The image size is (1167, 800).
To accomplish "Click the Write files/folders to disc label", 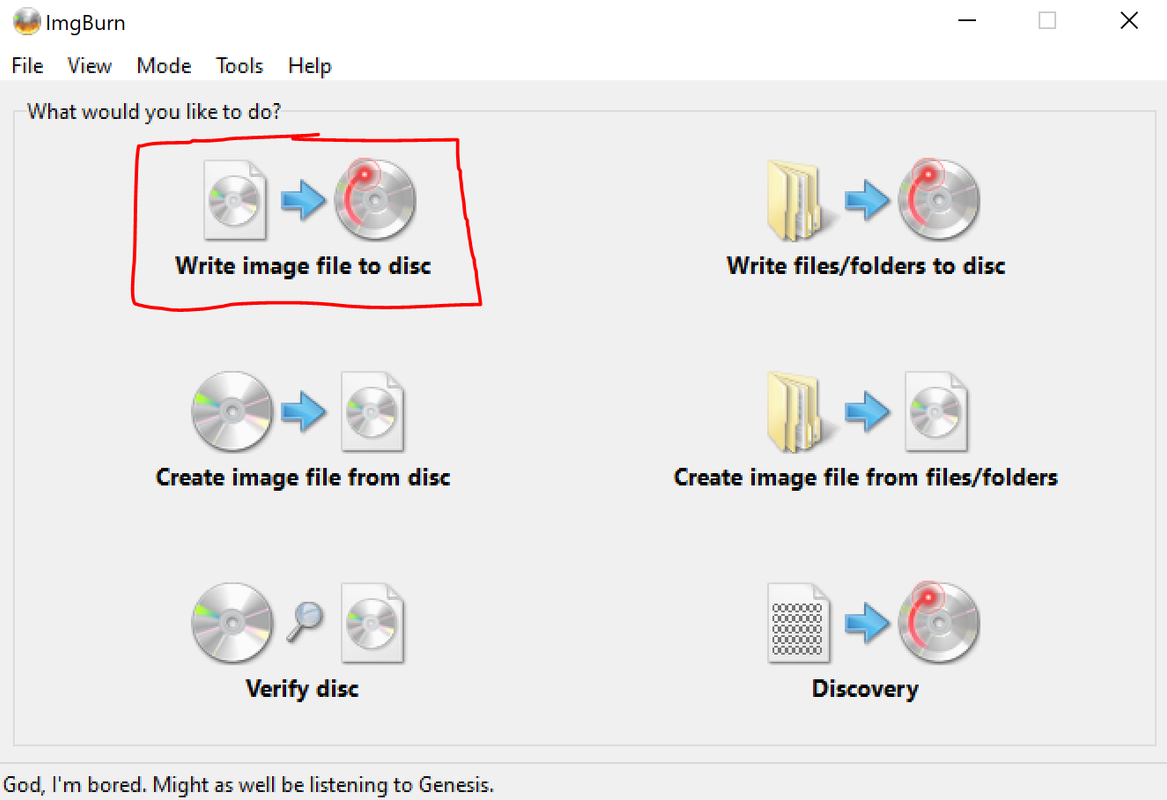I will 866,266.
